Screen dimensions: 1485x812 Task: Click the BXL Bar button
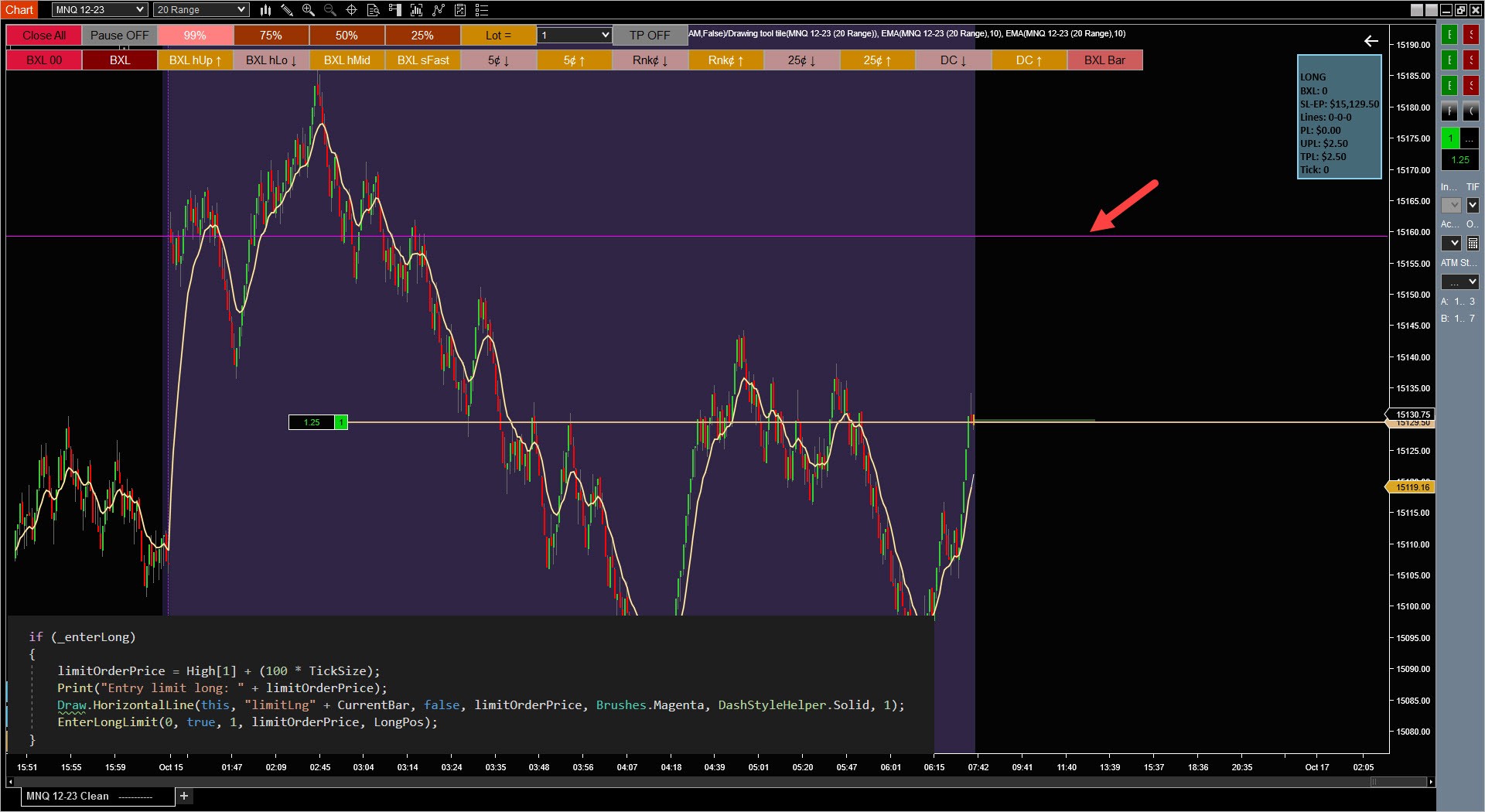[1104, 60]
